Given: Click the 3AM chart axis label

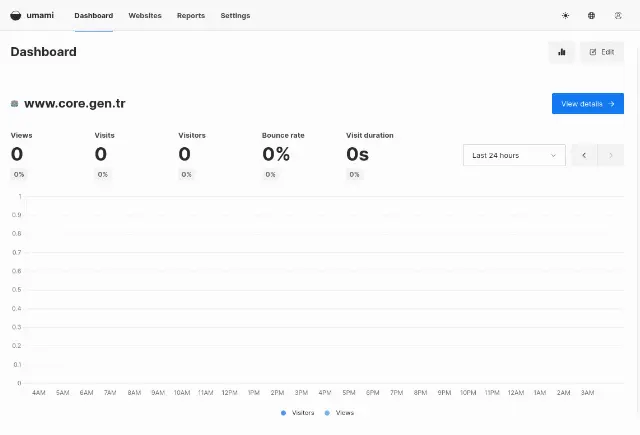Looking at the screenshot, I should [x=587, y=393].
